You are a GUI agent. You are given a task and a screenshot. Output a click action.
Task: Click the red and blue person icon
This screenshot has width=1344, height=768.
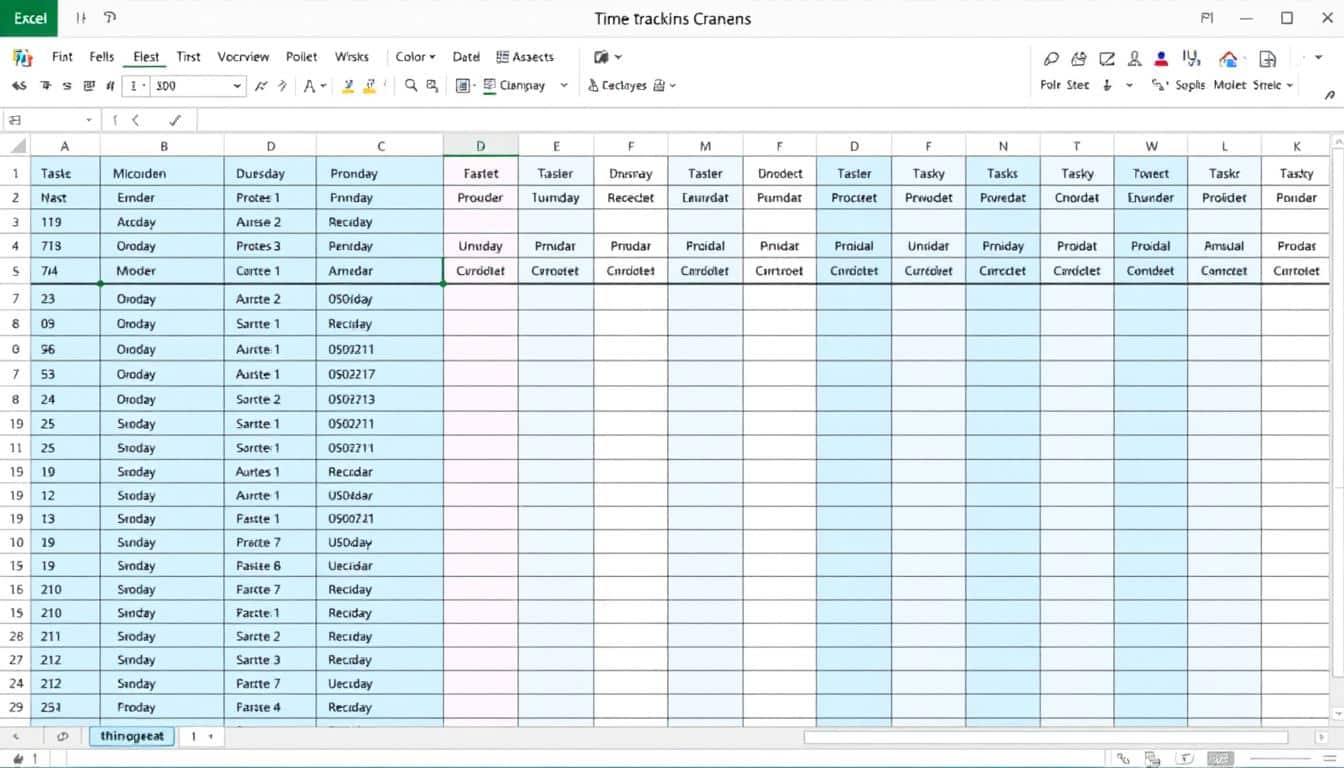pyautogui.click(x=1161, y=59)
